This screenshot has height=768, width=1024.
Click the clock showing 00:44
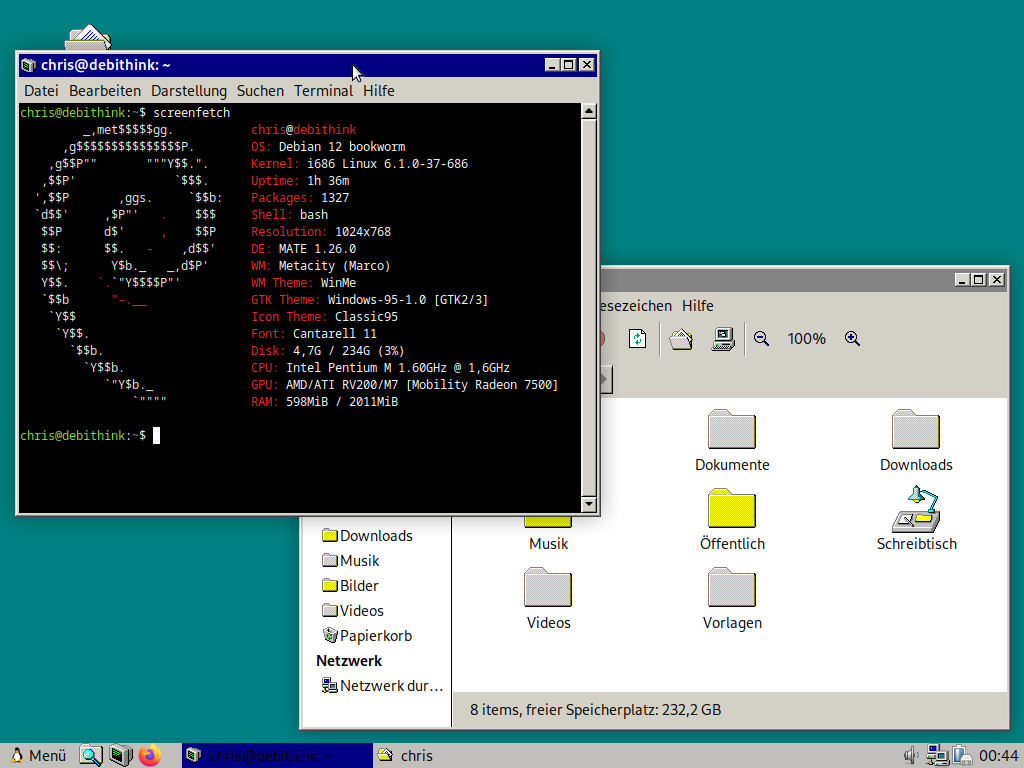tap(998, 756)
